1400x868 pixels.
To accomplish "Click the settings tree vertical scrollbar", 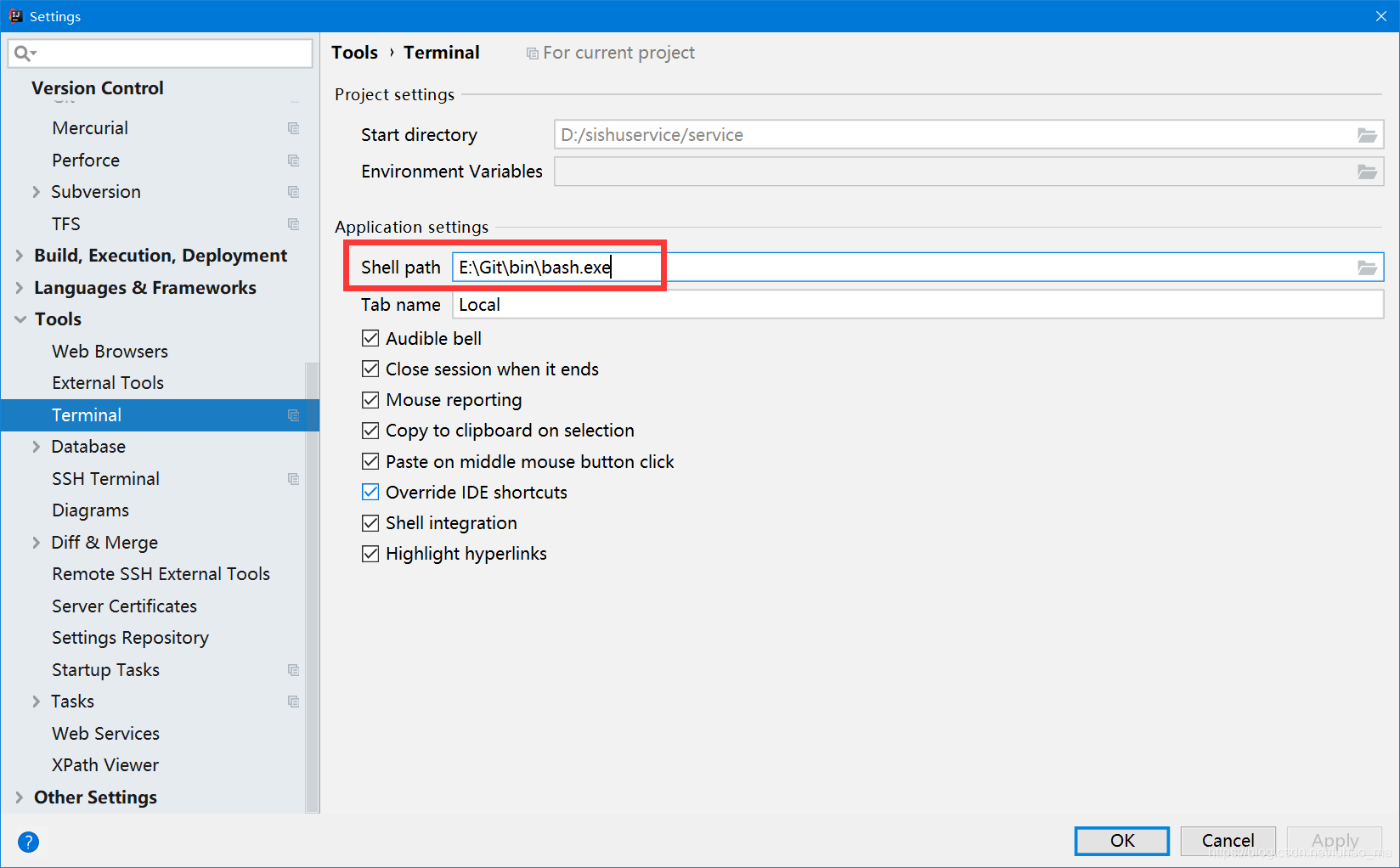I will tap(312, 586).
